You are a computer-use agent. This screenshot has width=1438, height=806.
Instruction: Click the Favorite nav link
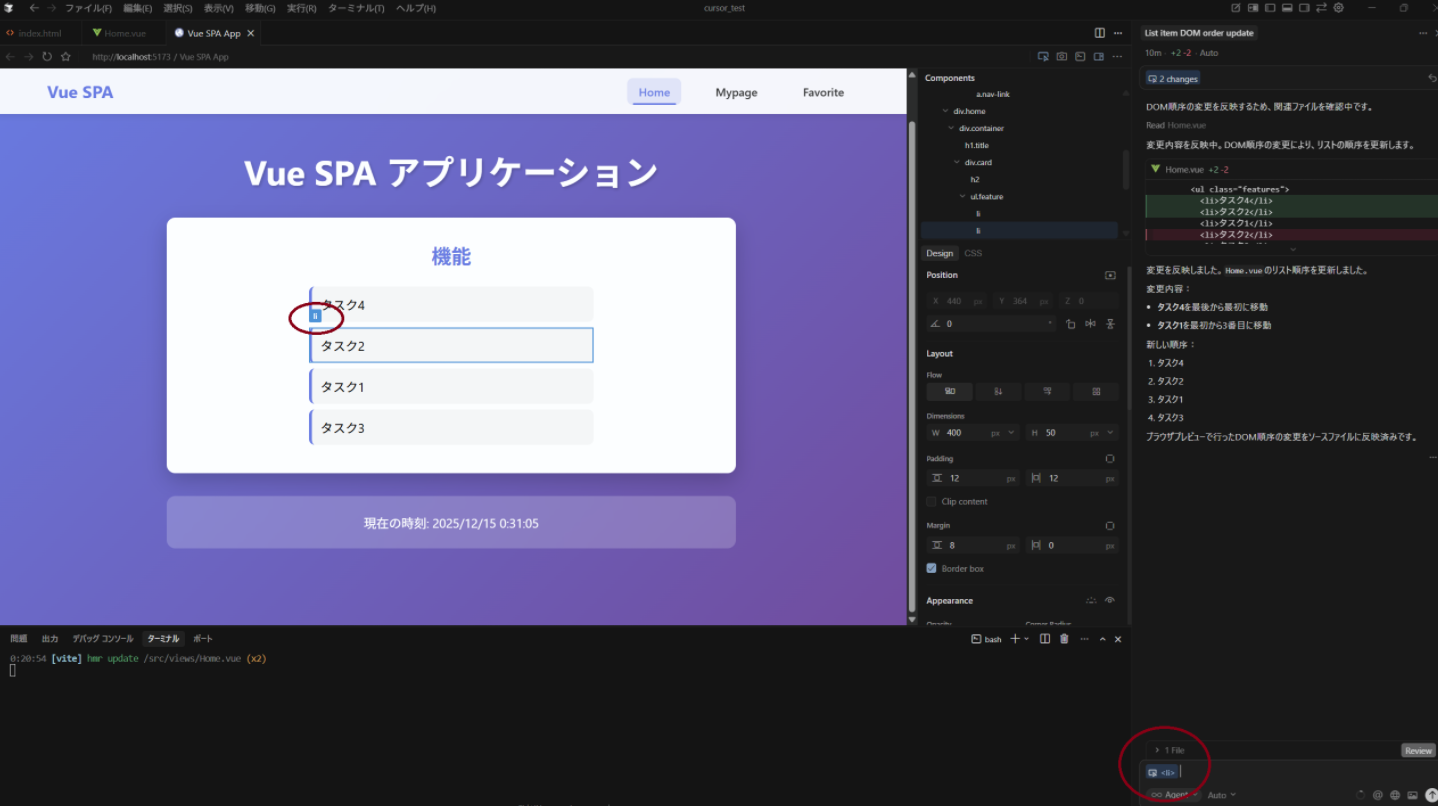(x=823, y=92)
